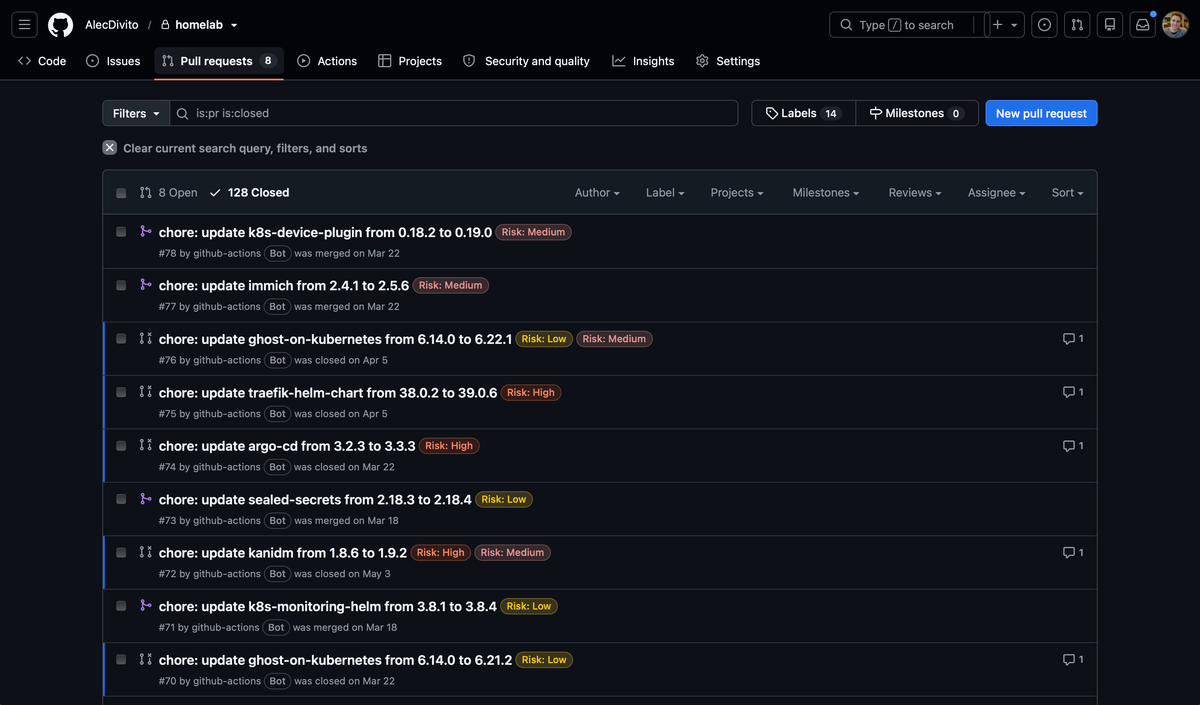Select the sealed-secrets PR checkbox
This screenshot has height=705, width=1200.
[x=121, y=499]
